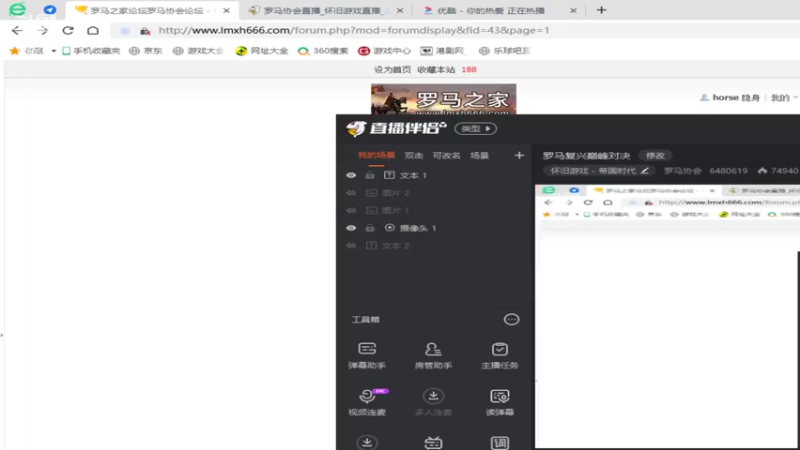Click the TV-shaped tool icon in toolbox
The width and height of the screenshot is (800, 450).
click(433, 442)
